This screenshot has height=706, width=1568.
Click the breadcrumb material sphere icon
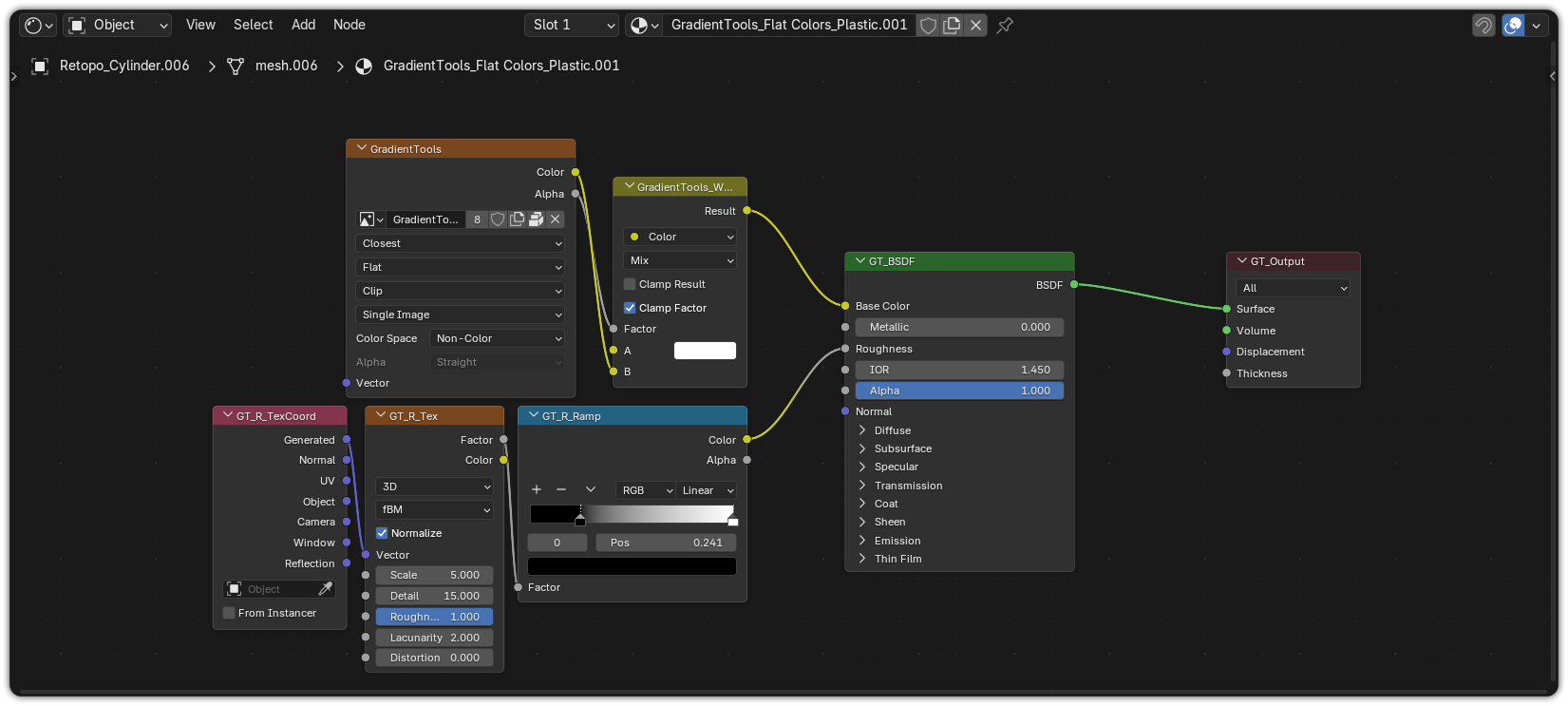click(364, 66)
